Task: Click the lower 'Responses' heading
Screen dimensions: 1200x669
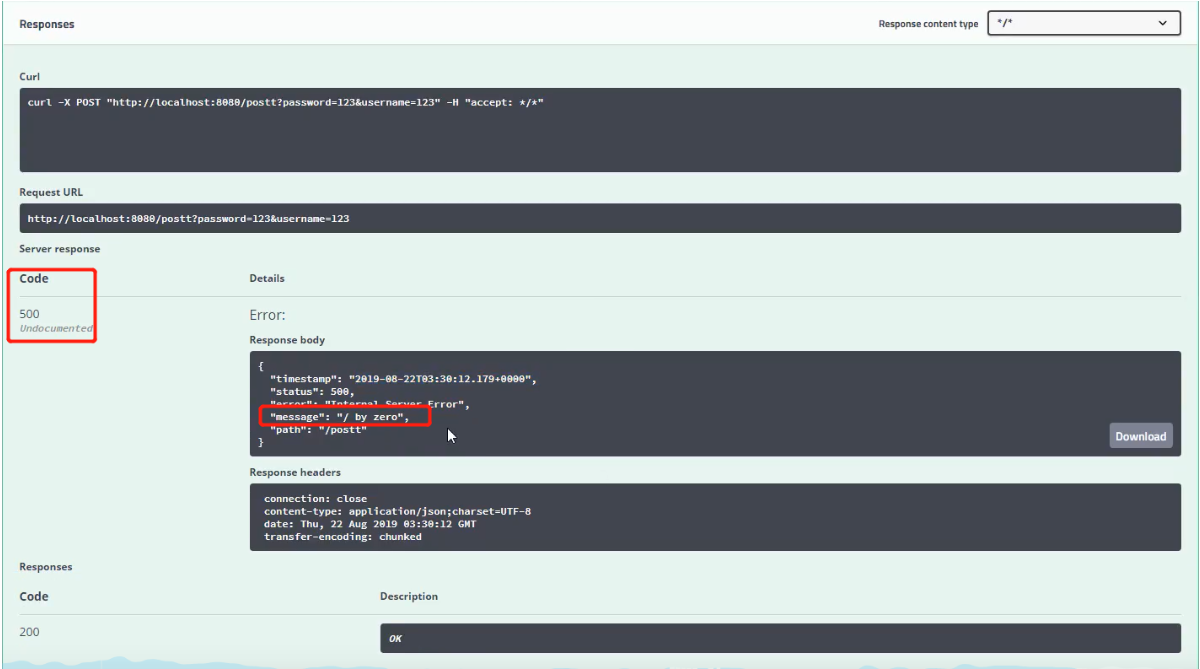Action: [x=46, y=566]
